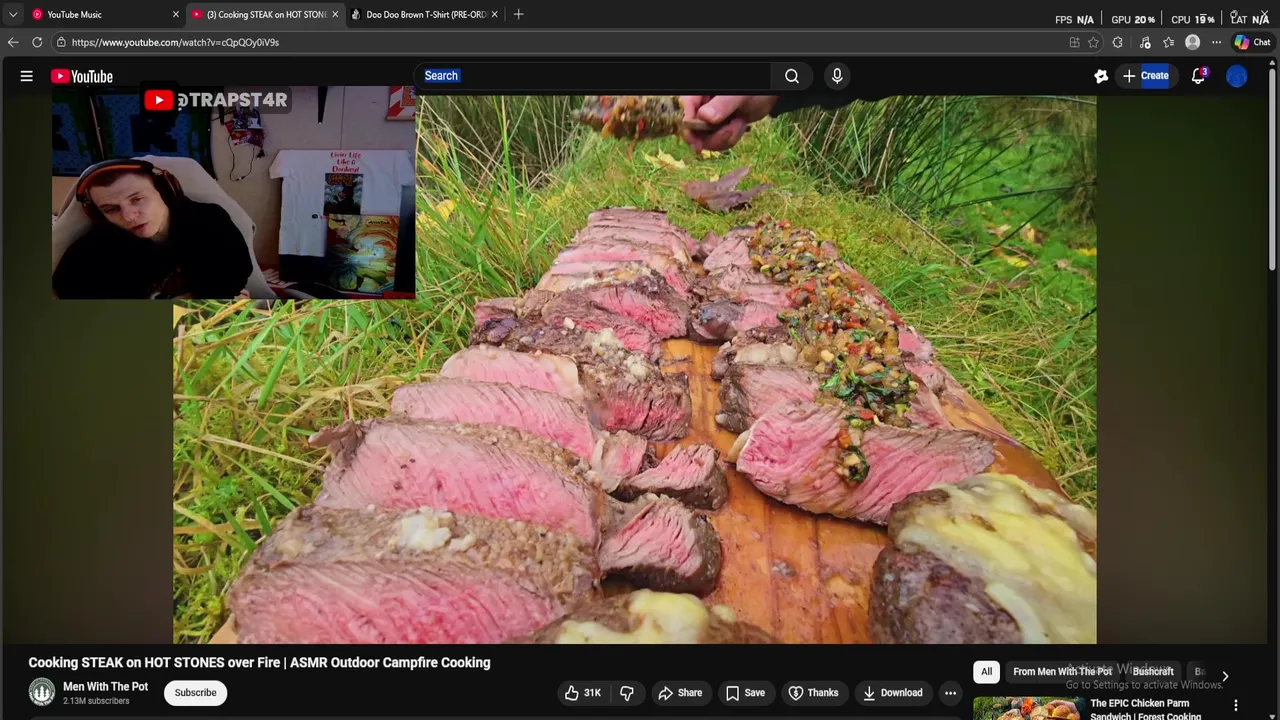
Task: Open a new browser tab
Action: (518, 14)
